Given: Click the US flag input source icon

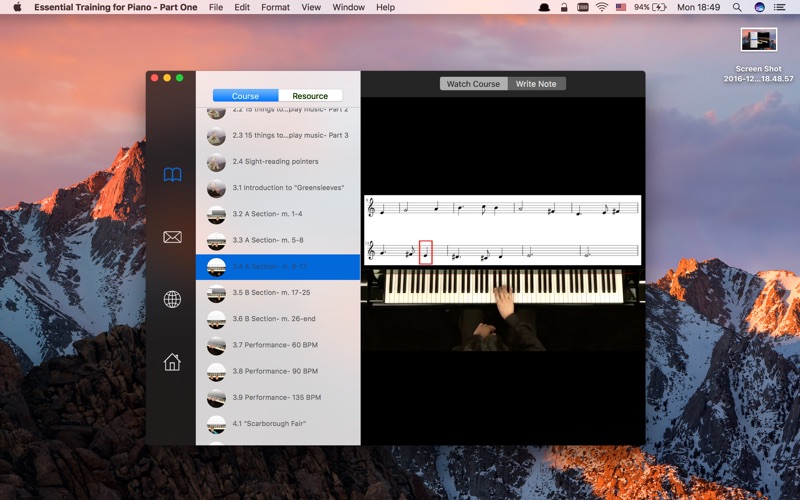Looking at the screenshot, I should point(621,7).
